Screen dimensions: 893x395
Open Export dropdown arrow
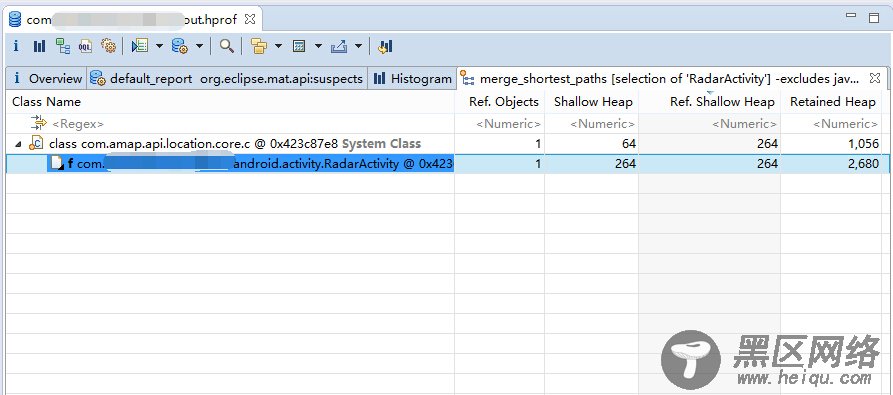(x=358, y=46)
